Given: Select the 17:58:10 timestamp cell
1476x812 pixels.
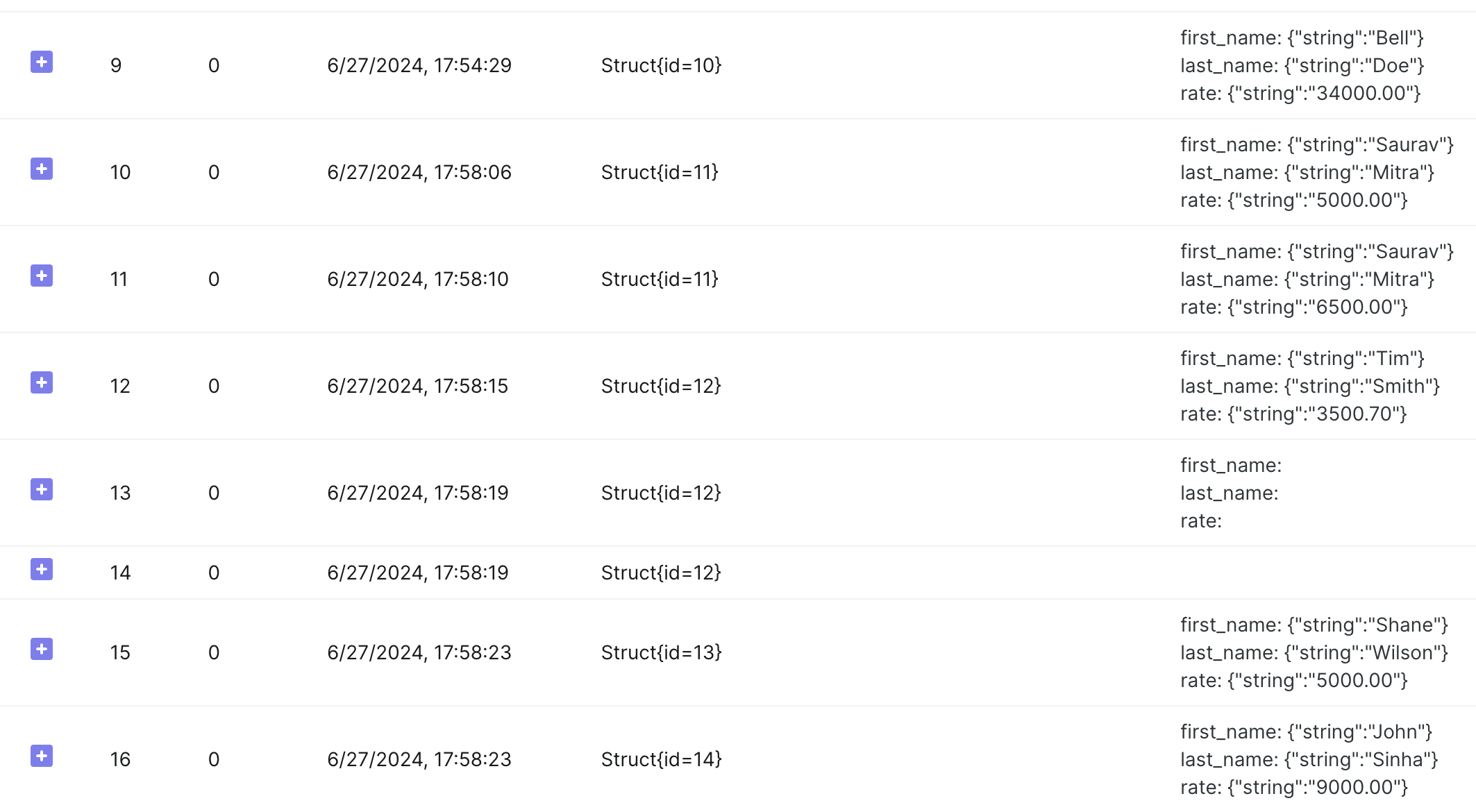Looking at the screenshot, I should click(x=418, y=279).
